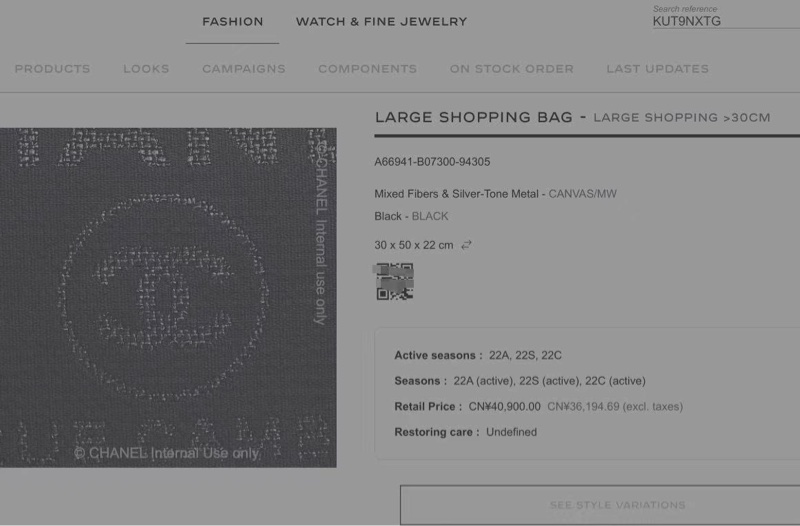800x526 pixels.
Task: Click the Active seasons value 22A, 22S, 22C
Action: 525,356
